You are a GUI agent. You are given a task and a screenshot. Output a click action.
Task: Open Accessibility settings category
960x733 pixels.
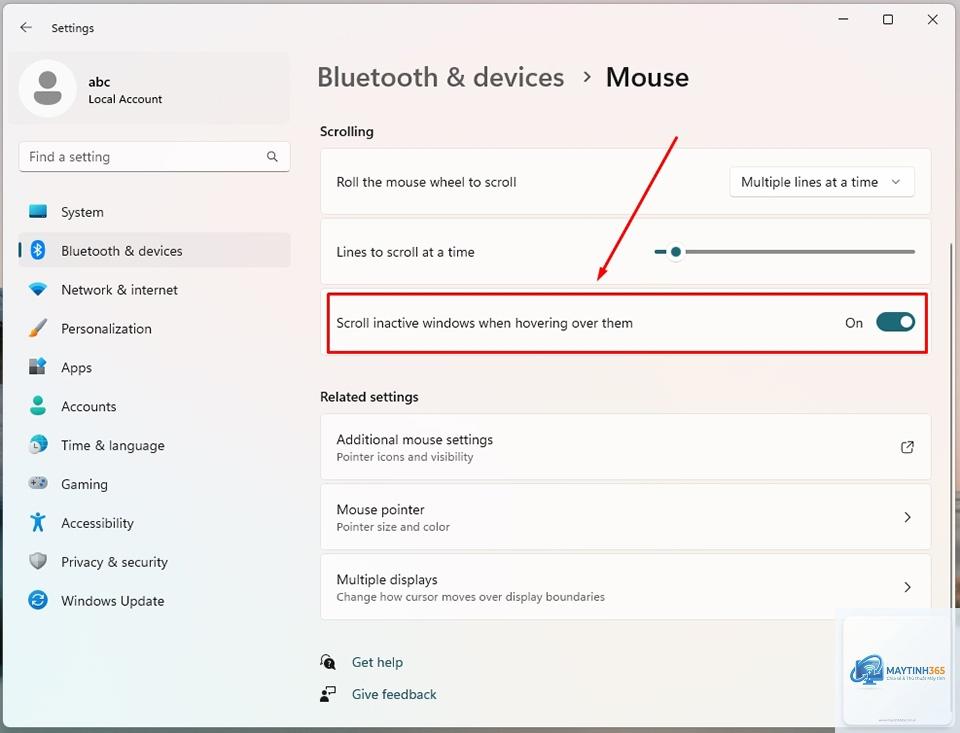(154, 523)
